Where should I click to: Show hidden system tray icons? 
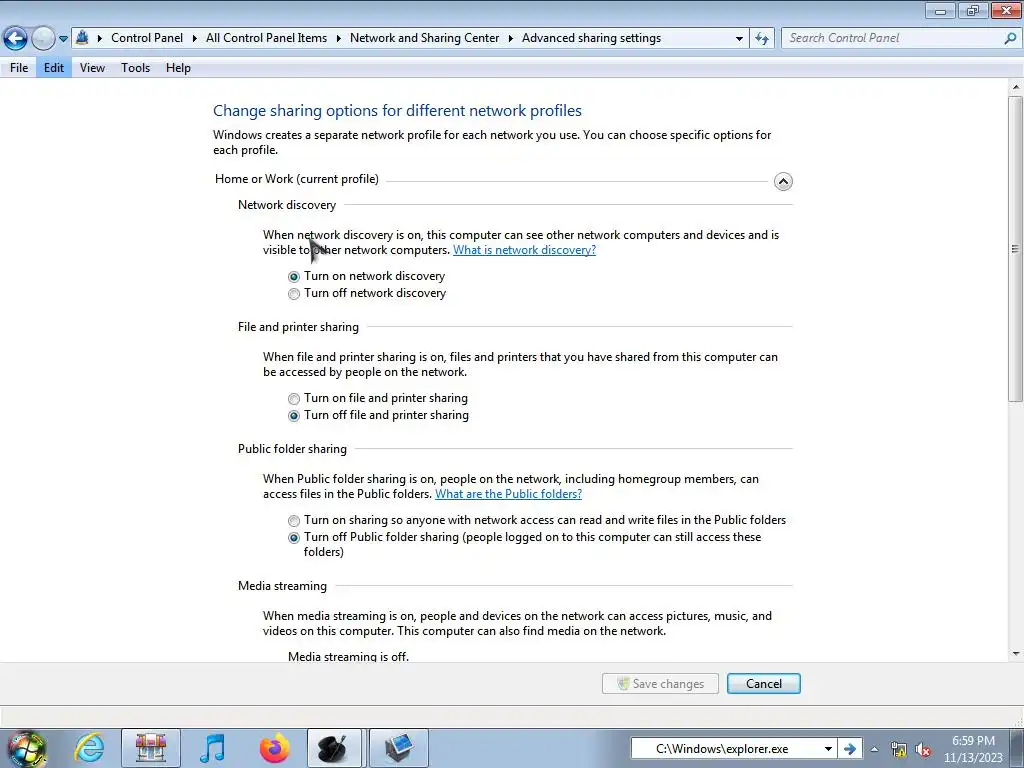click(874, 750)
